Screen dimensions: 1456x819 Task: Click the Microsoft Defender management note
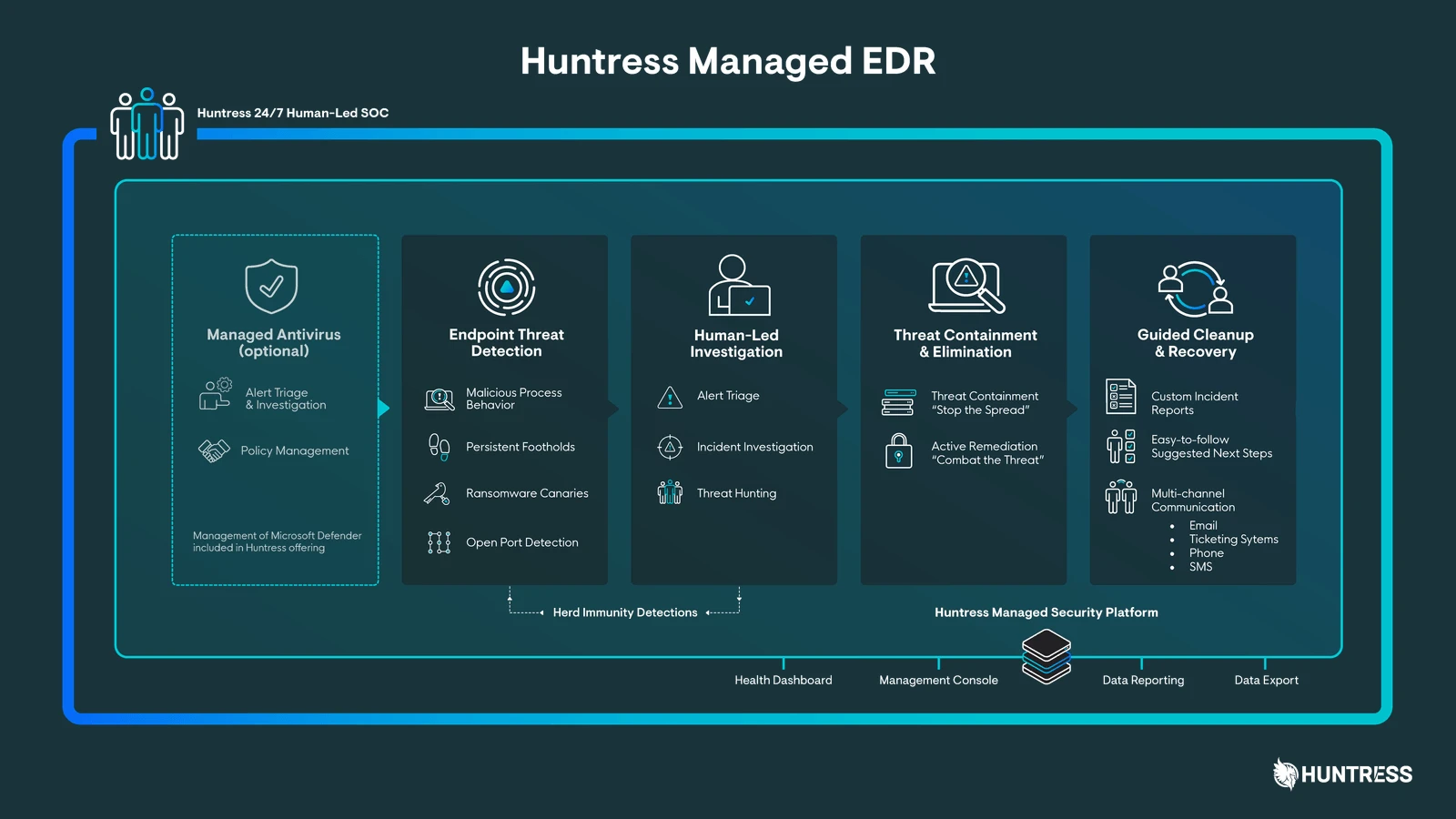pyautogui.click(x=277, y=541)
